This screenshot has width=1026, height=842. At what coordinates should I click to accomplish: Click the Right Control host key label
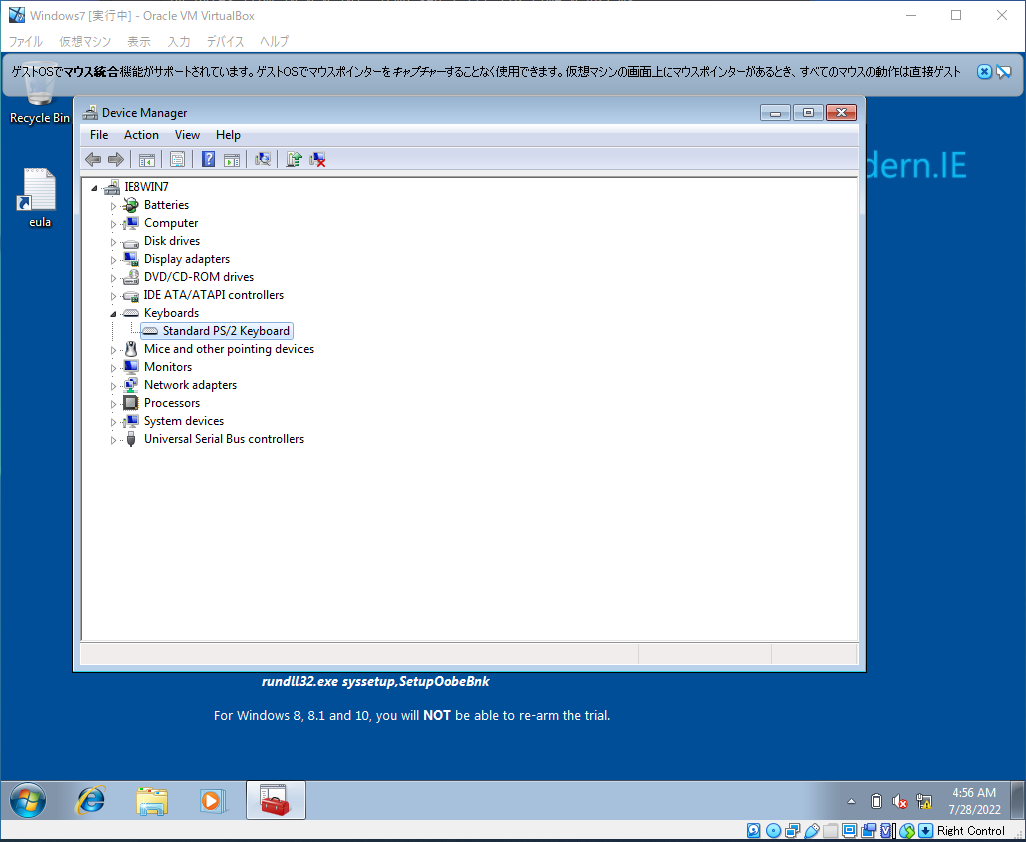(970, 831)
